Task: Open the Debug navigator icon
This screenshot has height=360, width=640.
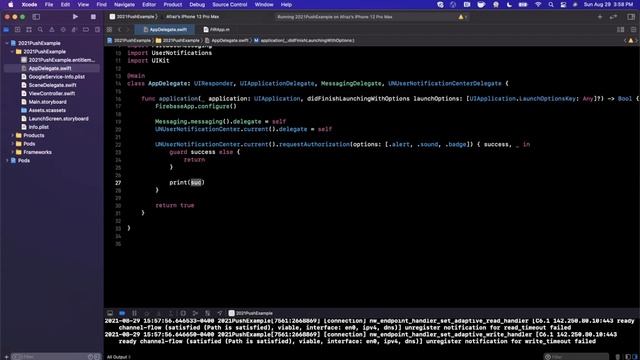Action: click(74, 29)
